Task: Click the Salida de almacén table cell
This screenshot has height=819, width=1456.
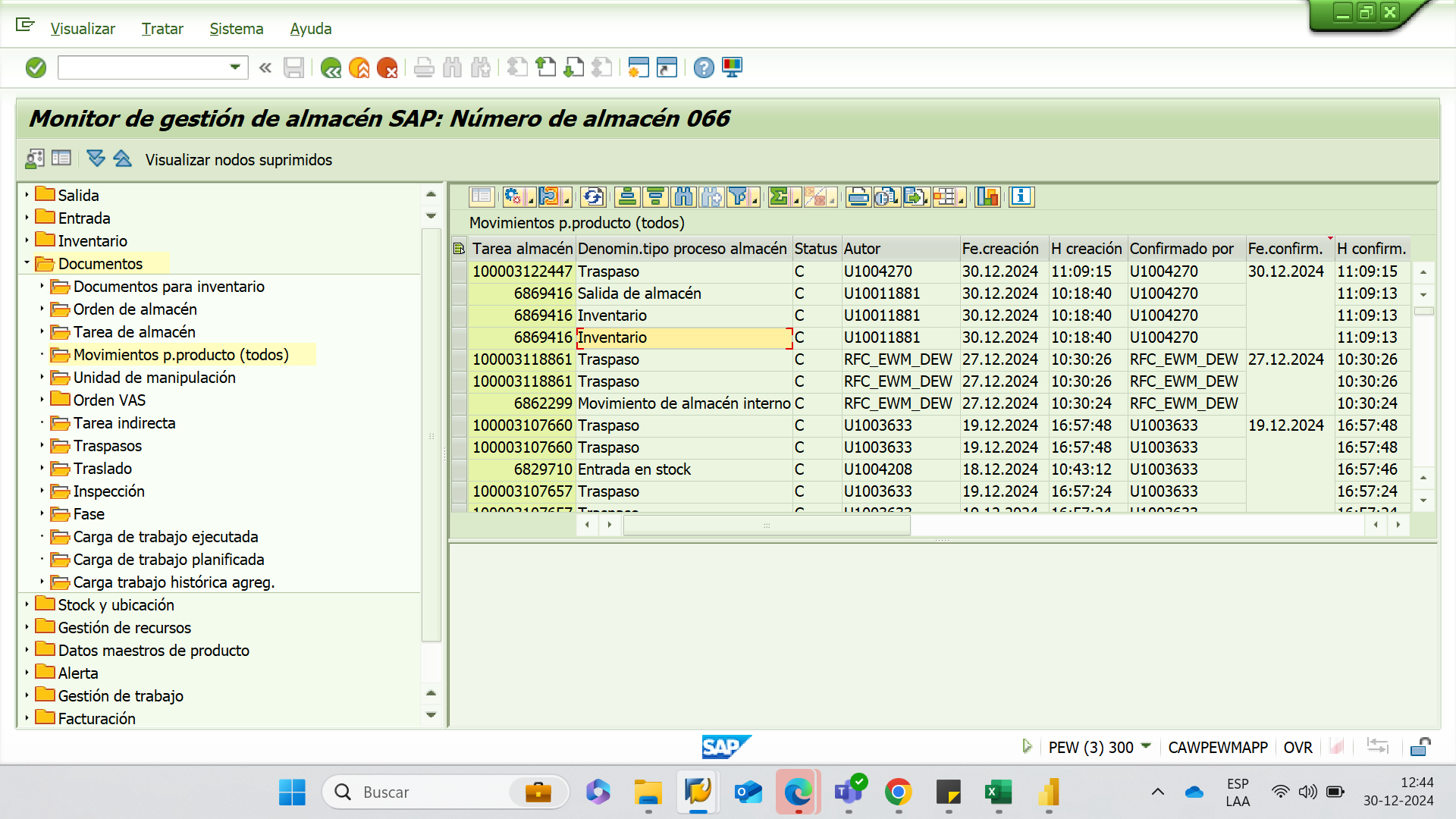Action: coord(684,293)
